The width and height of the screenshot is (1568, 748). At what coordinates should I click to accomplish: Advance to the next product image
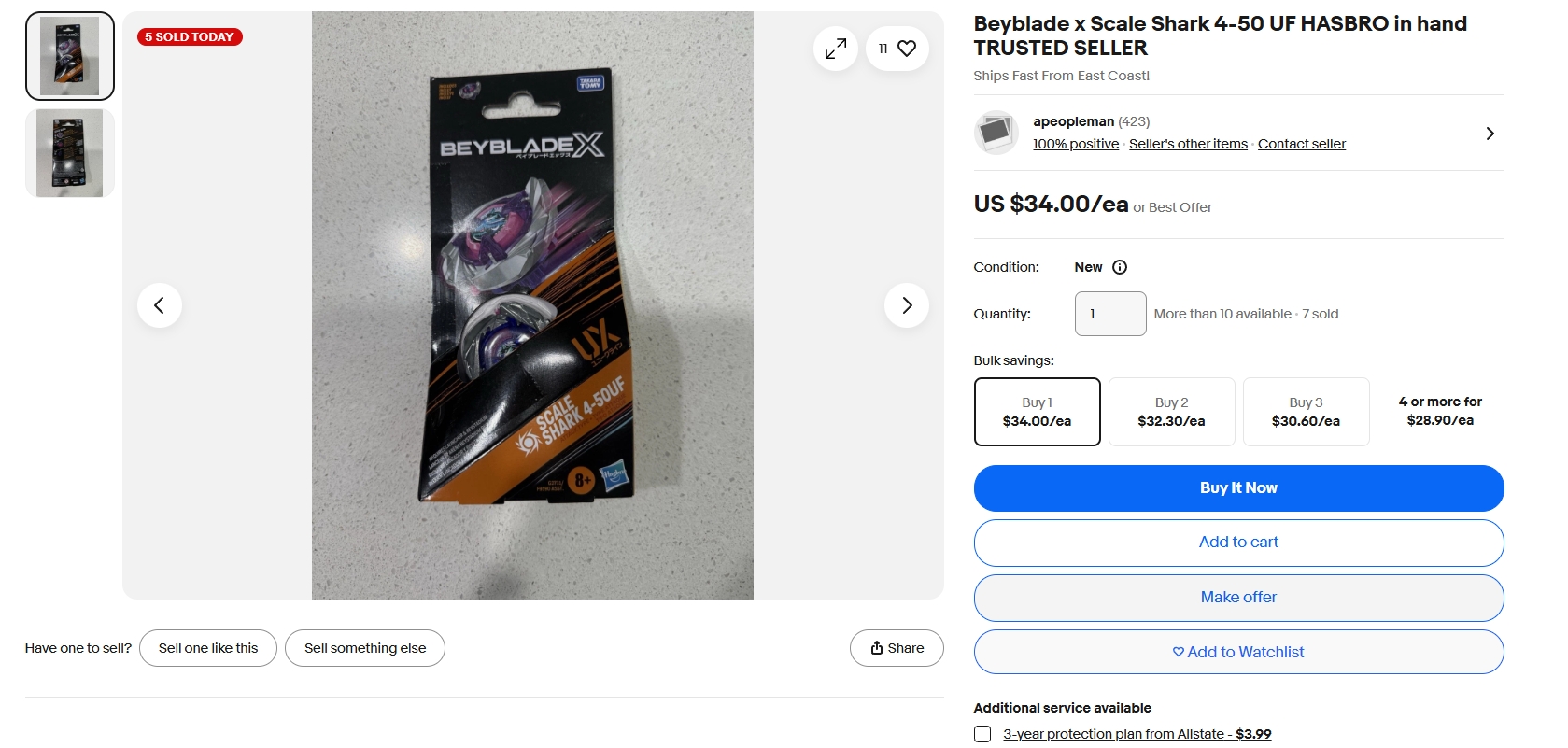coord(907,305)
